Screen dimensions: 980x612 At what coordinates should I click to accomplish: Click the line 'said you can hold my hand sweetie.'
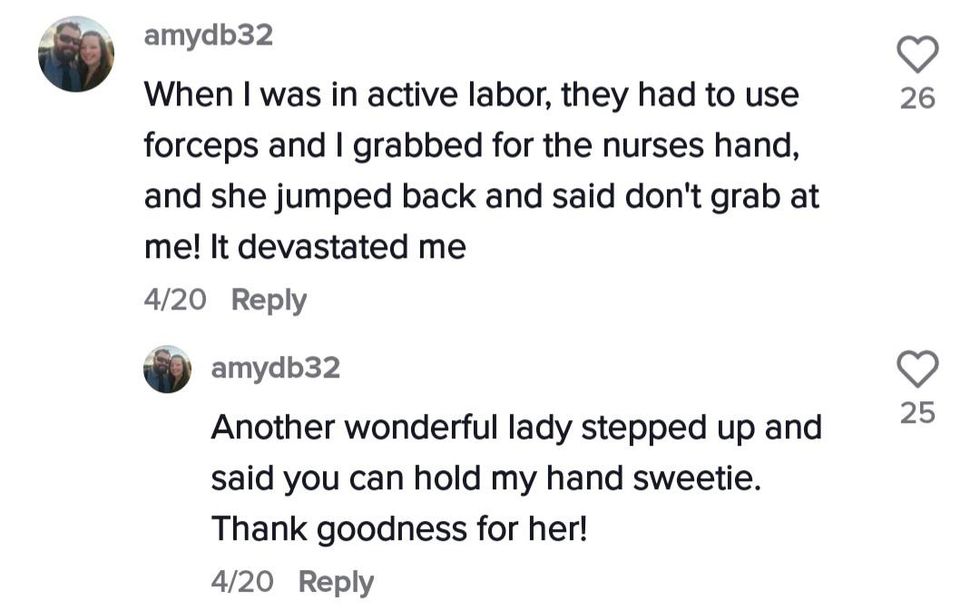coord(486,479)
